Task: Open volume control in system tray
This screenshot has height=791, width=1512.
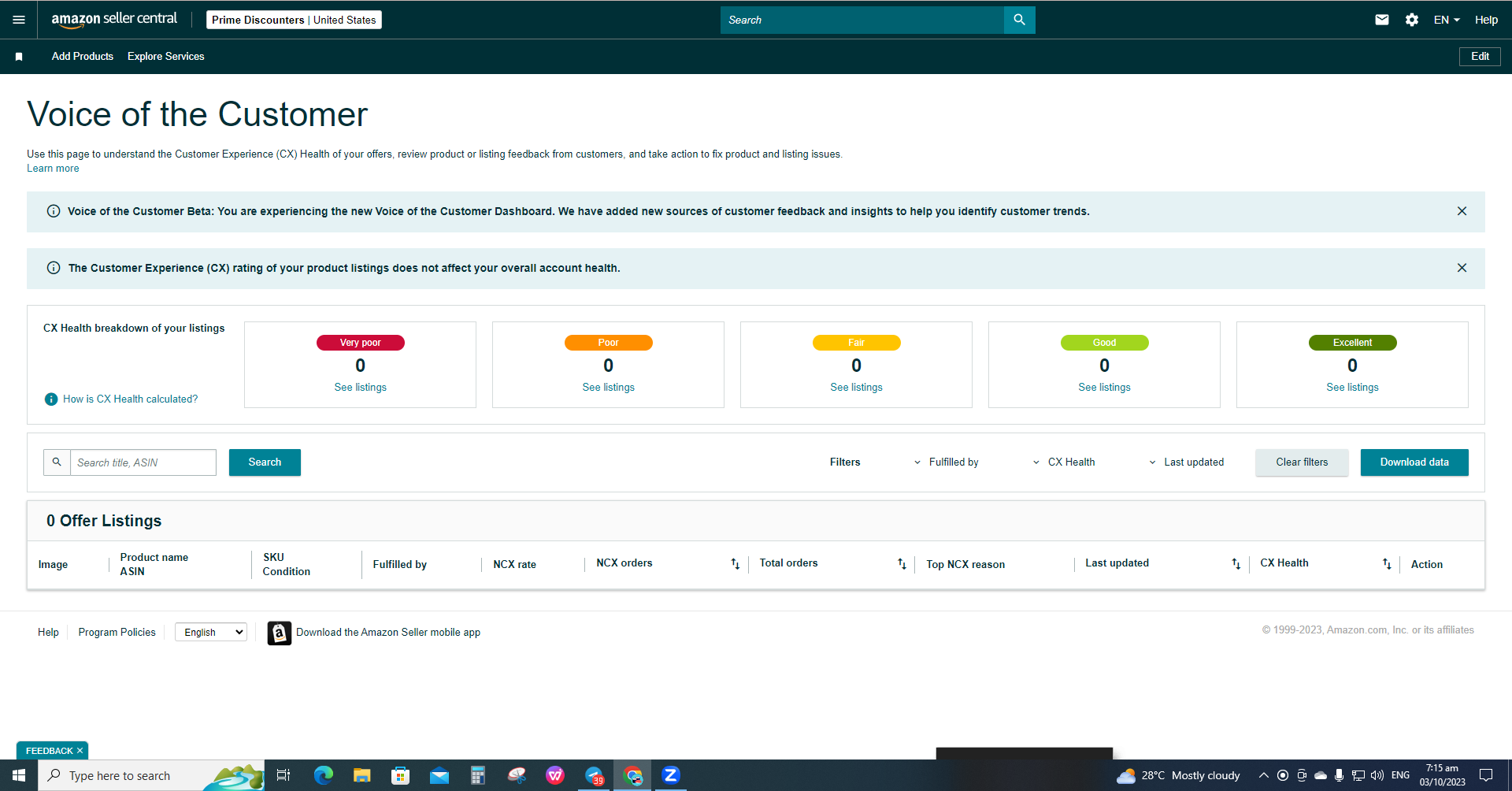Action: (1377, 775)
